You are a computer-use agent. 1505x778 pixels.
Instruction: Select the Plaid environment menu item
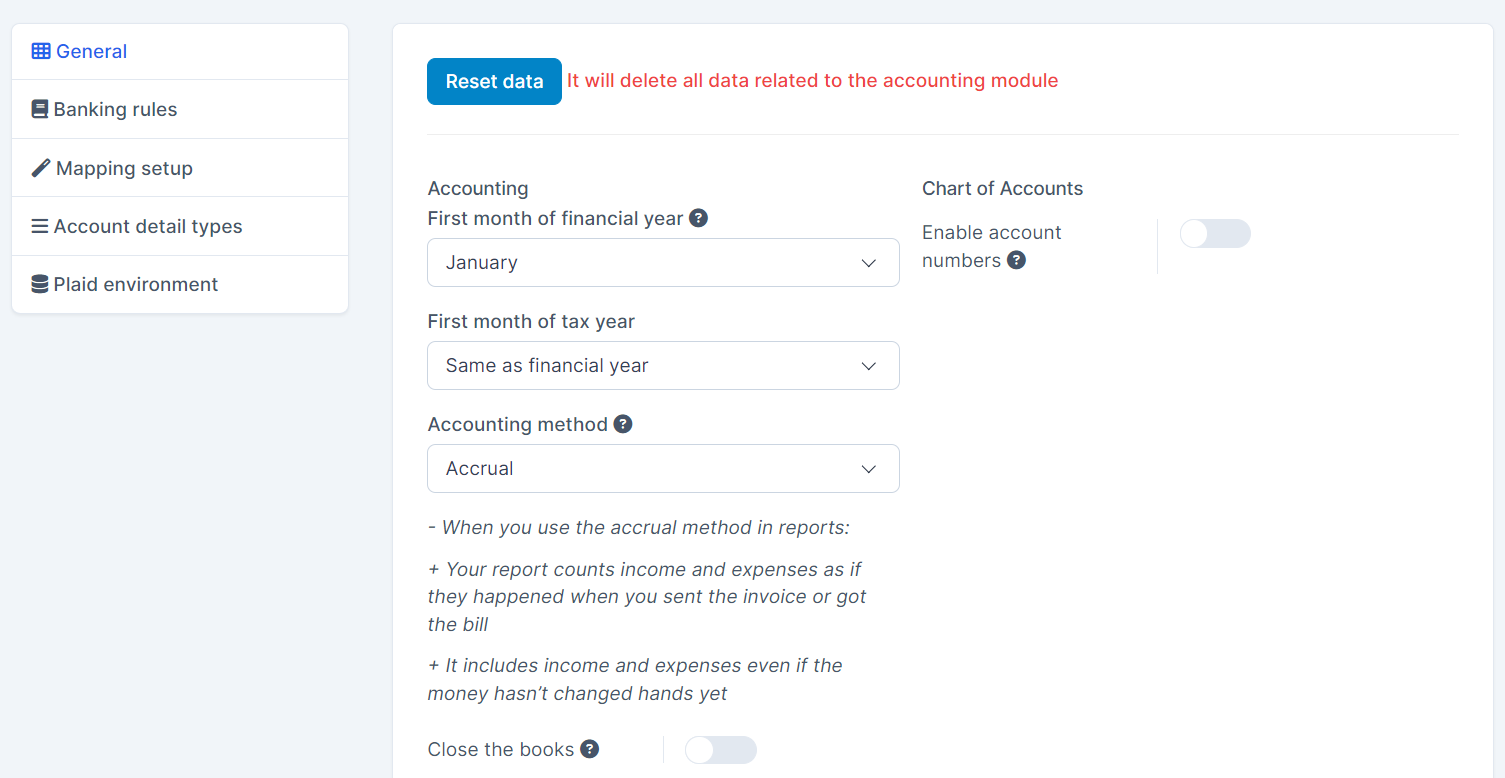[136, 285]
